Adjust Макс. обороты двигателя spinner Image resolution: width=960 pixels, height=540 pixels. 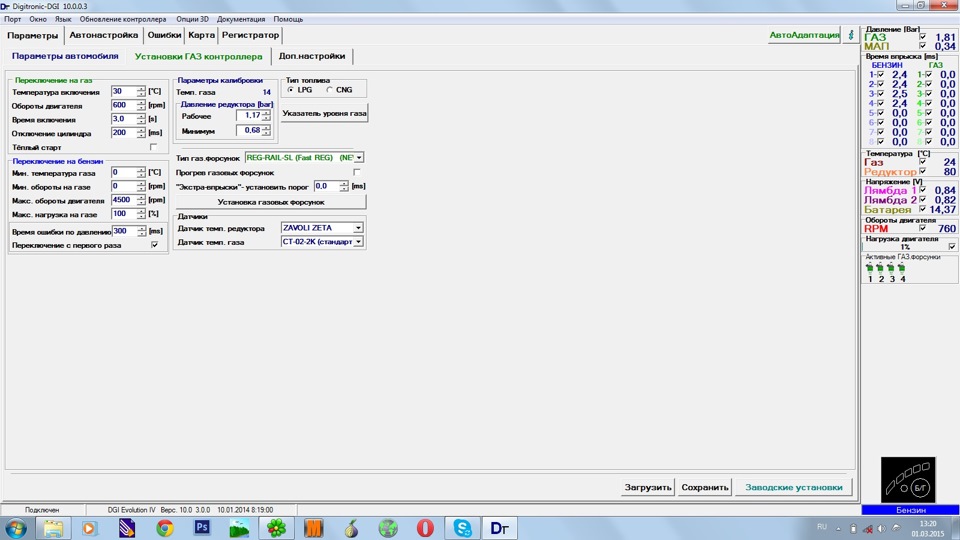[141, 200]
